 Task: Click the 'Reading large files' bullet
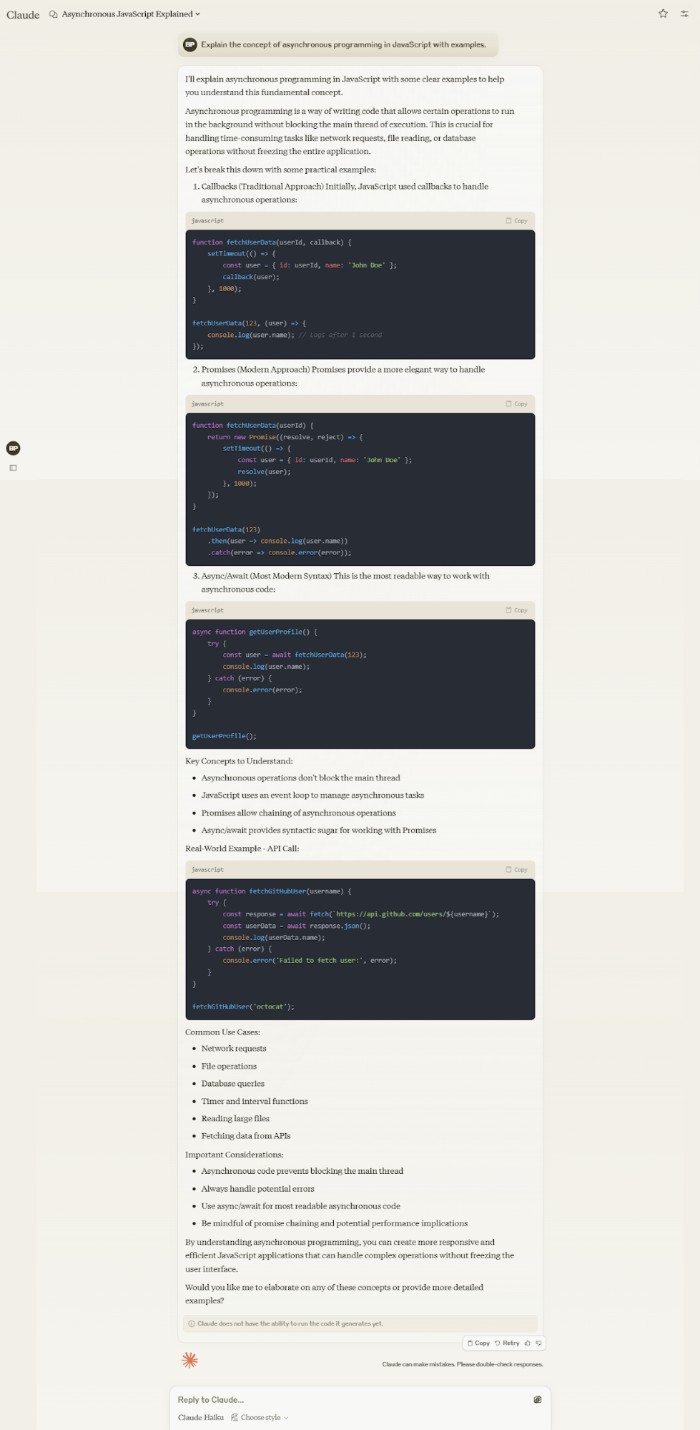[x=235, y=1119]
